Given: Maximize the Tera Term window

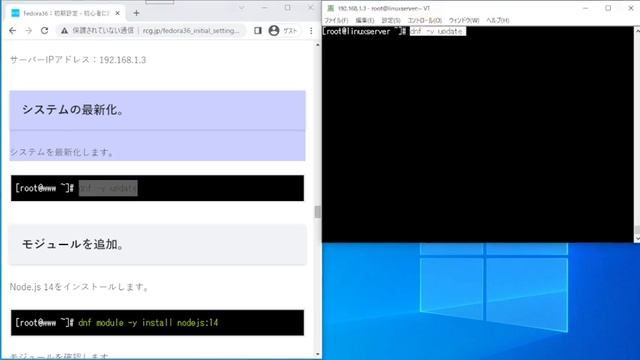Looking at the screenshot, I should (608, 8).
